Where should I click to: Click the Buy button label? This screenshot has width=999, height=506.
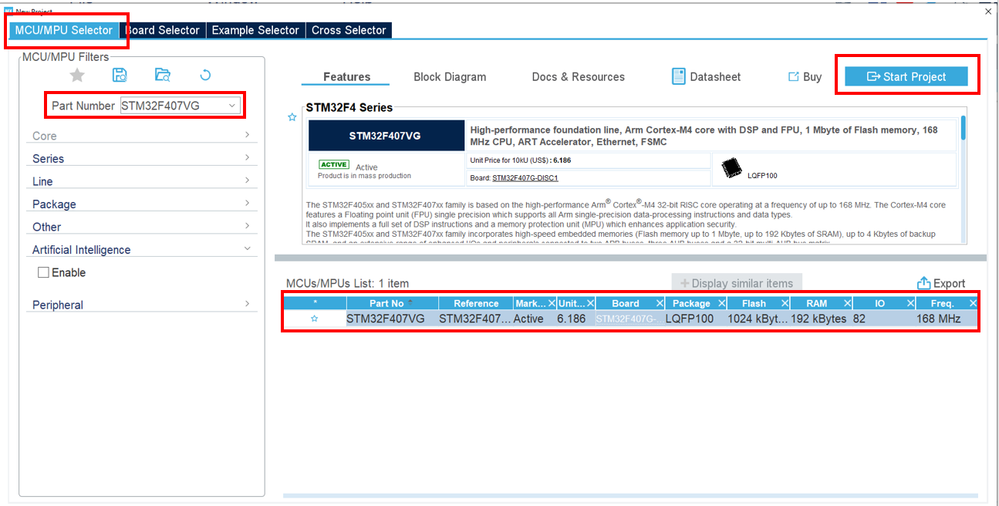[812, 77]
